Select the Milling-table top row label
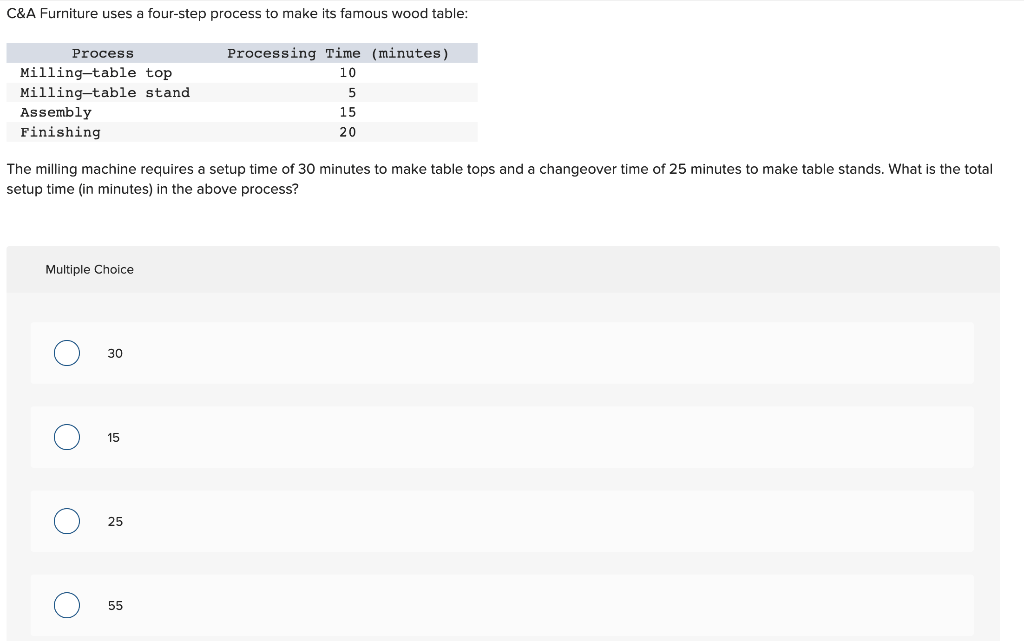This screenshot has width=1024, height=641. click(96, 73)
